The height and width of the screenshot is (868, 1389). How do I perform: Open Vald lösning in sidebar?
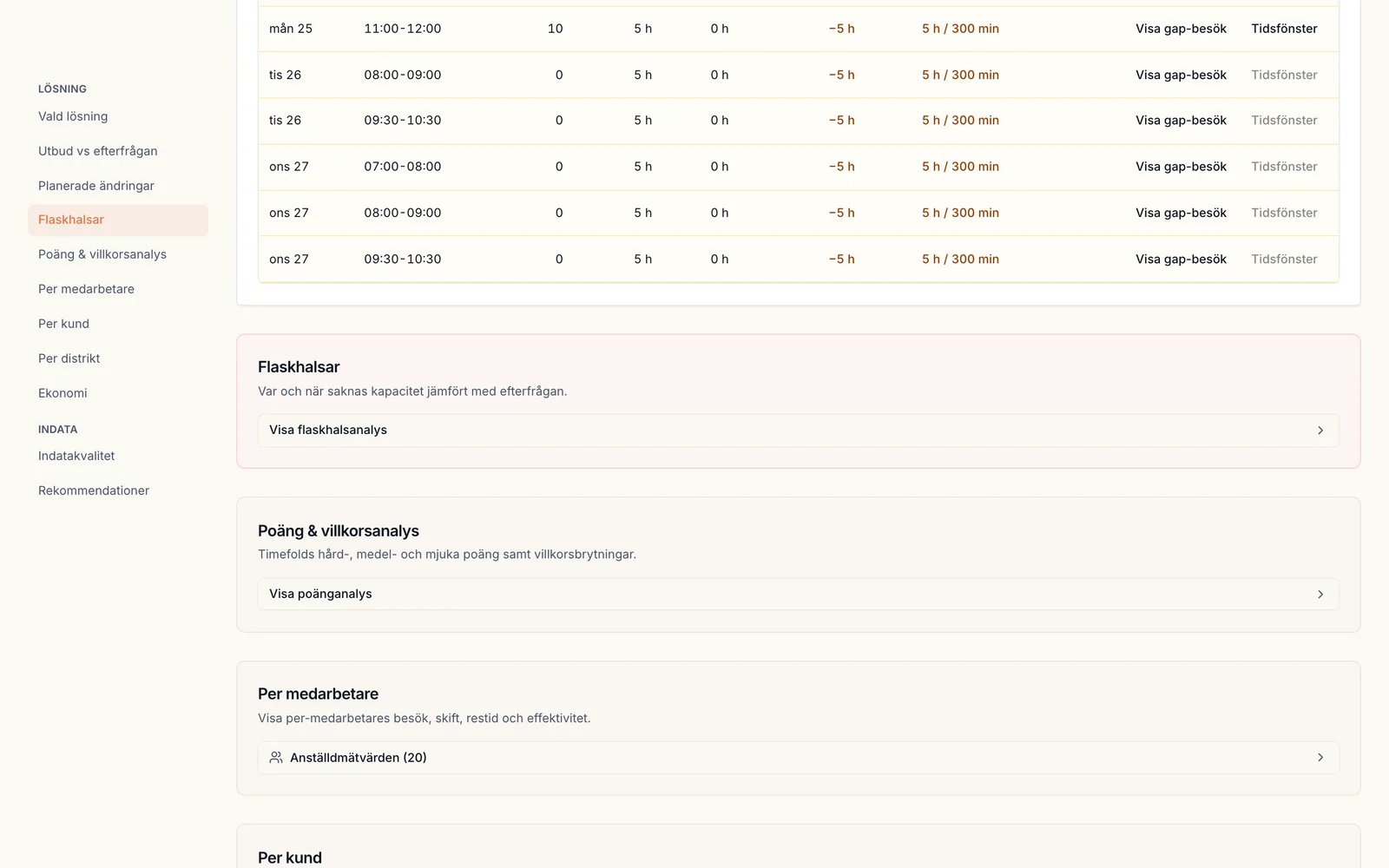pos(73,116)
